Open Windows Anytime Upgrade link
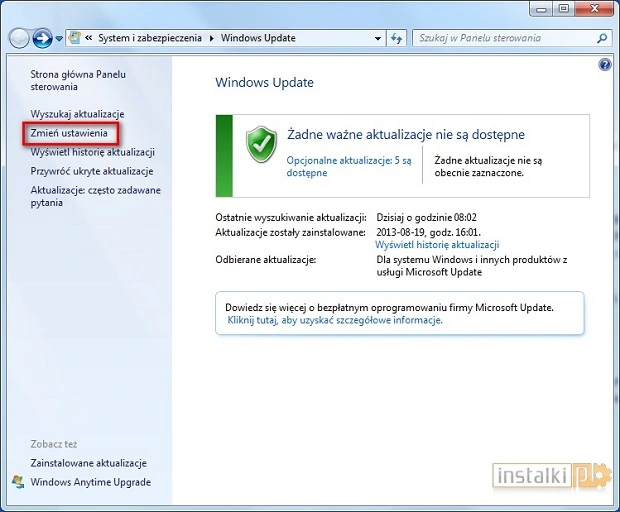Viewport: 620px width, 512px height. tap(91, 482)
